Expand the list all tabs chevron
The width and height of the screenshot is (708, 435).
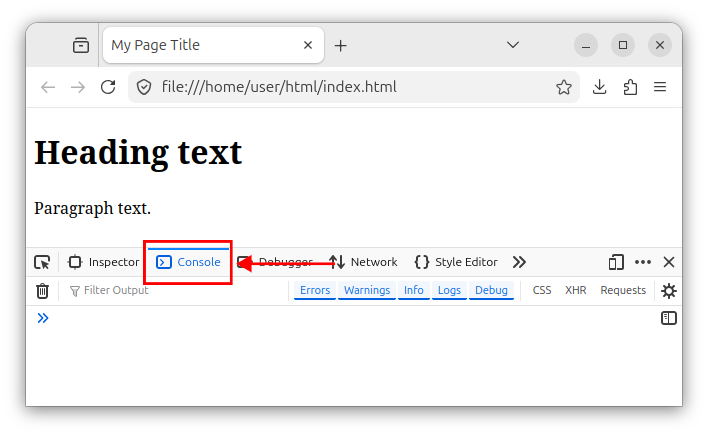512,45
